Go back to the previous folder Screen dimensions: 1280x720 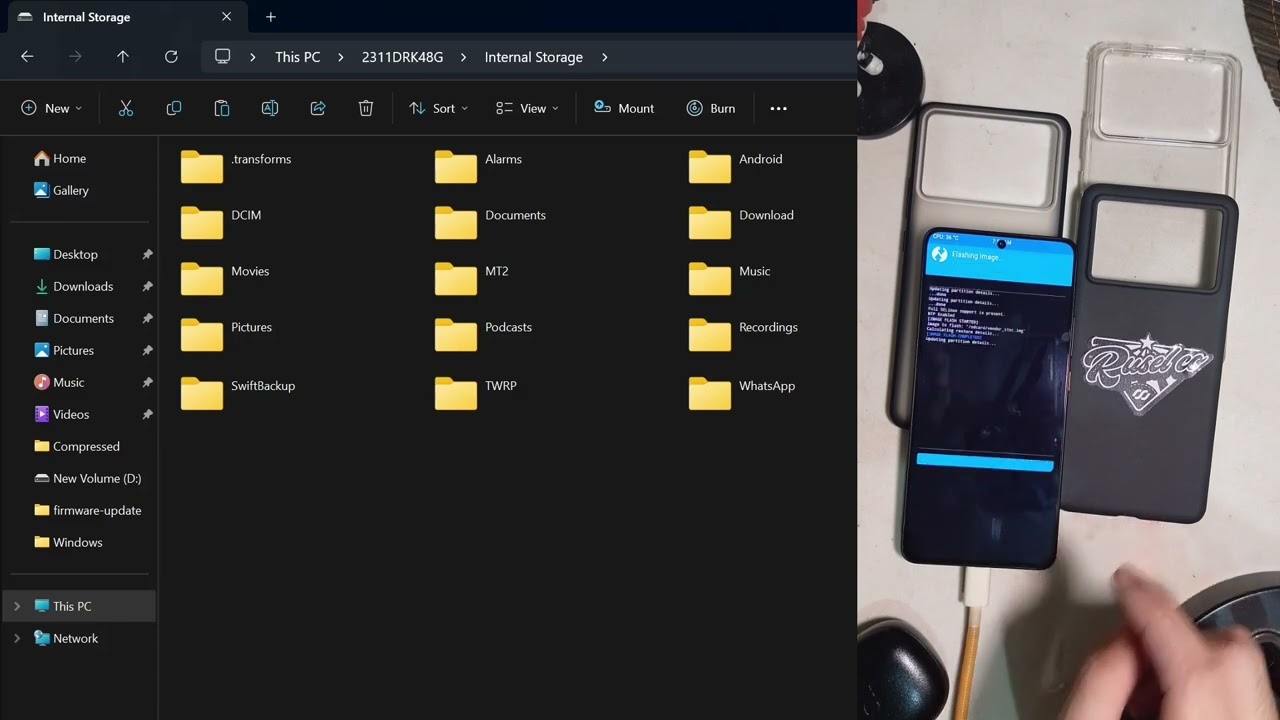pyautogui.click(x=27, y=57)
